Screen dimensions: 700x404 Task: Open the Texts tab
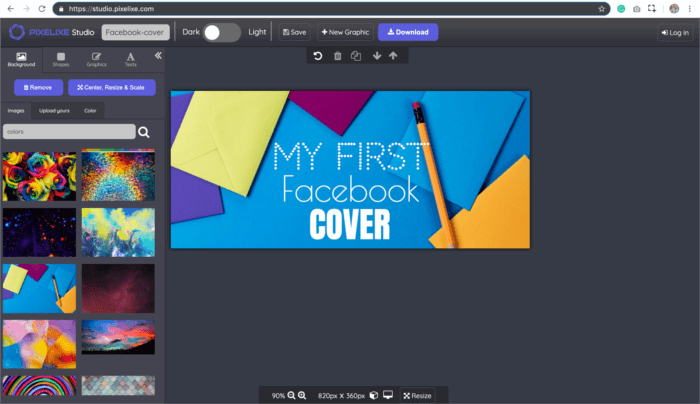[x=131, y=59]
